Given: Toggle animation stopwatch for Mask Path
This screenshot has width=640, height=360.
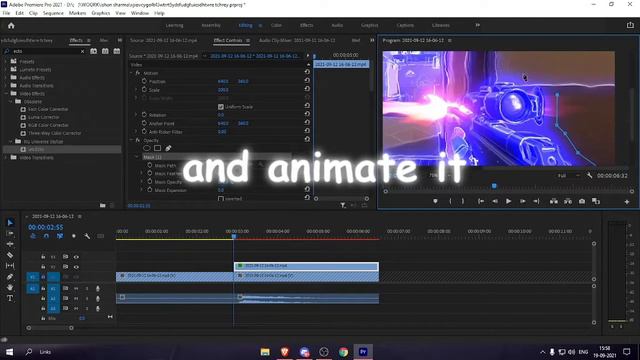Looking at the screenshot, I should tap(150, 165).
